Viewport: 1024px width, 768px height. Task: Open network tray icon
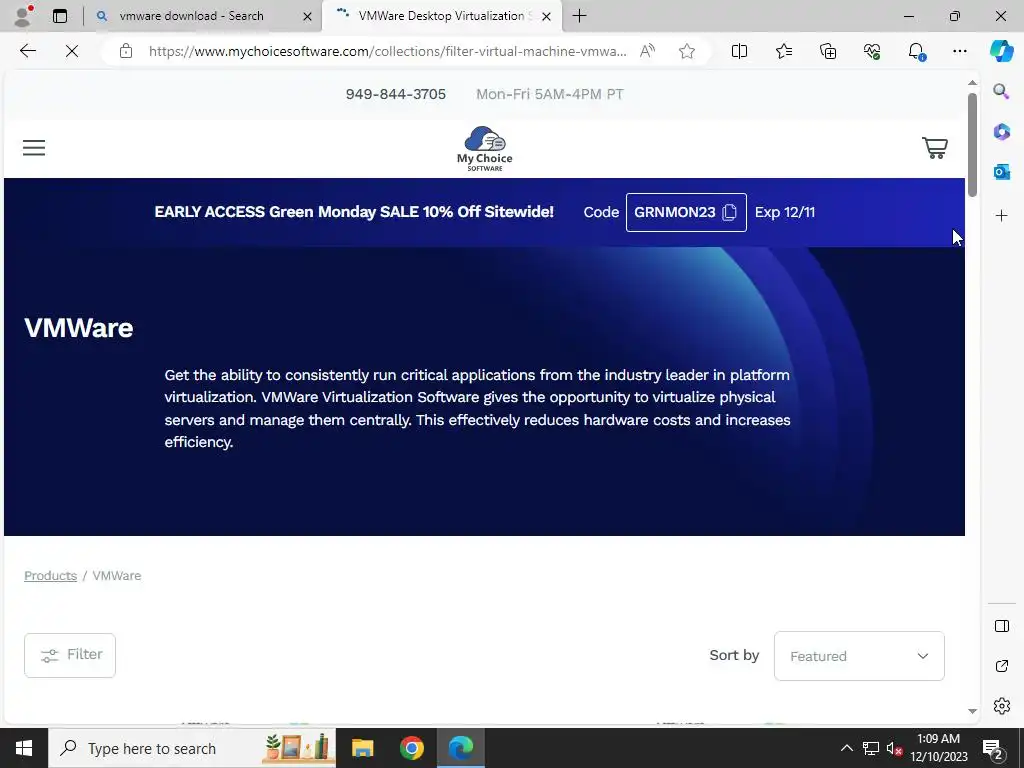(871, 748)
